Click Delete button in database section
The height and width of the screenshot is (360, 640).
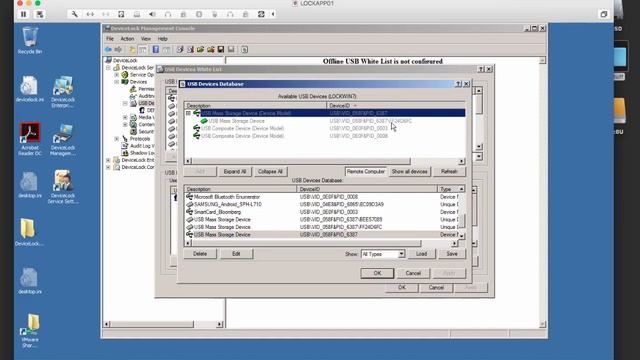(x=200, y=254)
